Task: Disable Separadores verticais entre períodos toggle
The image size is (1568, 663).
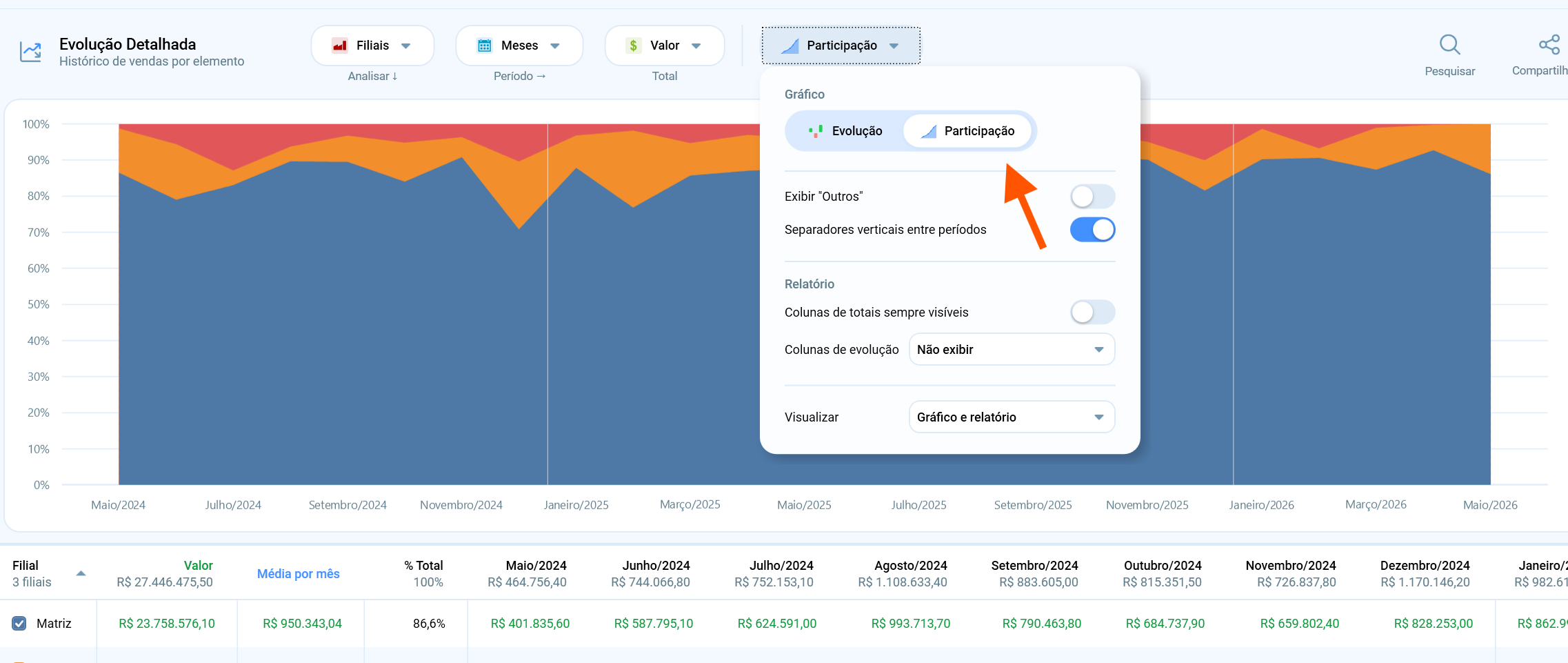Action: (1092, 230)
